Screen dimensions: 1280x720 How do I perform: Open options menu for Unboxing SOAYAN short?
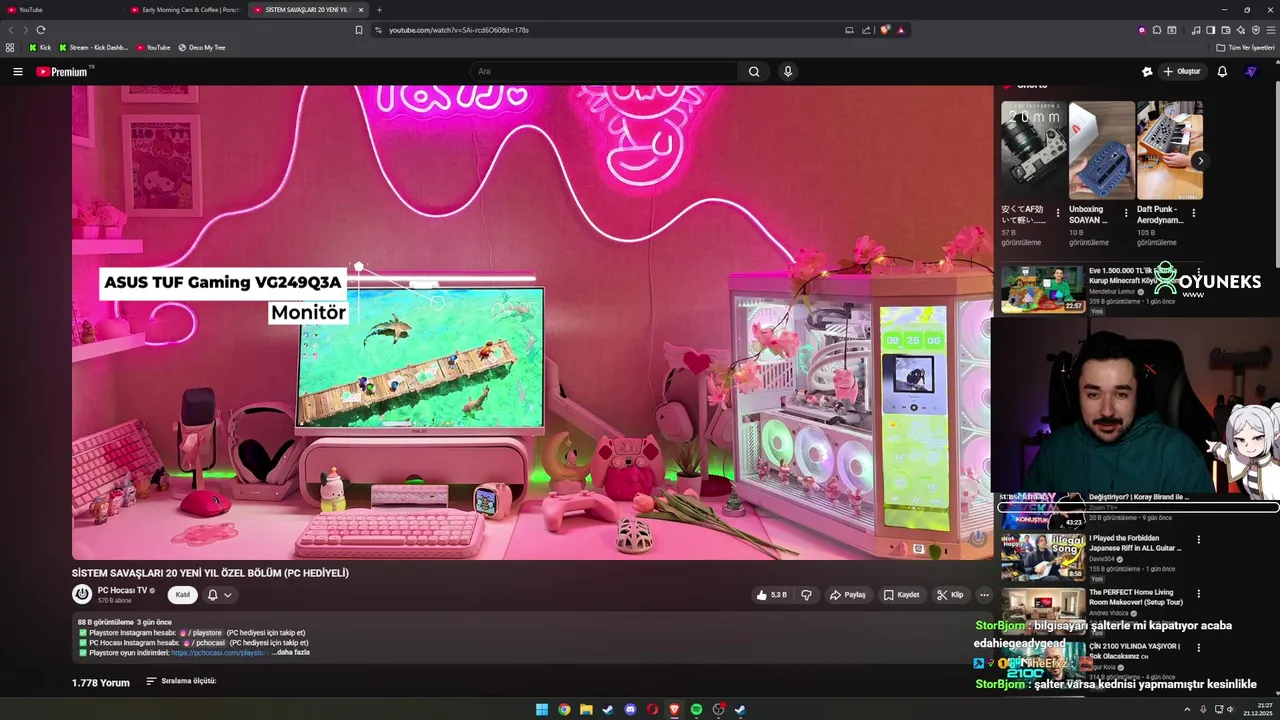pyautogui.click(x=1126, y=213)
